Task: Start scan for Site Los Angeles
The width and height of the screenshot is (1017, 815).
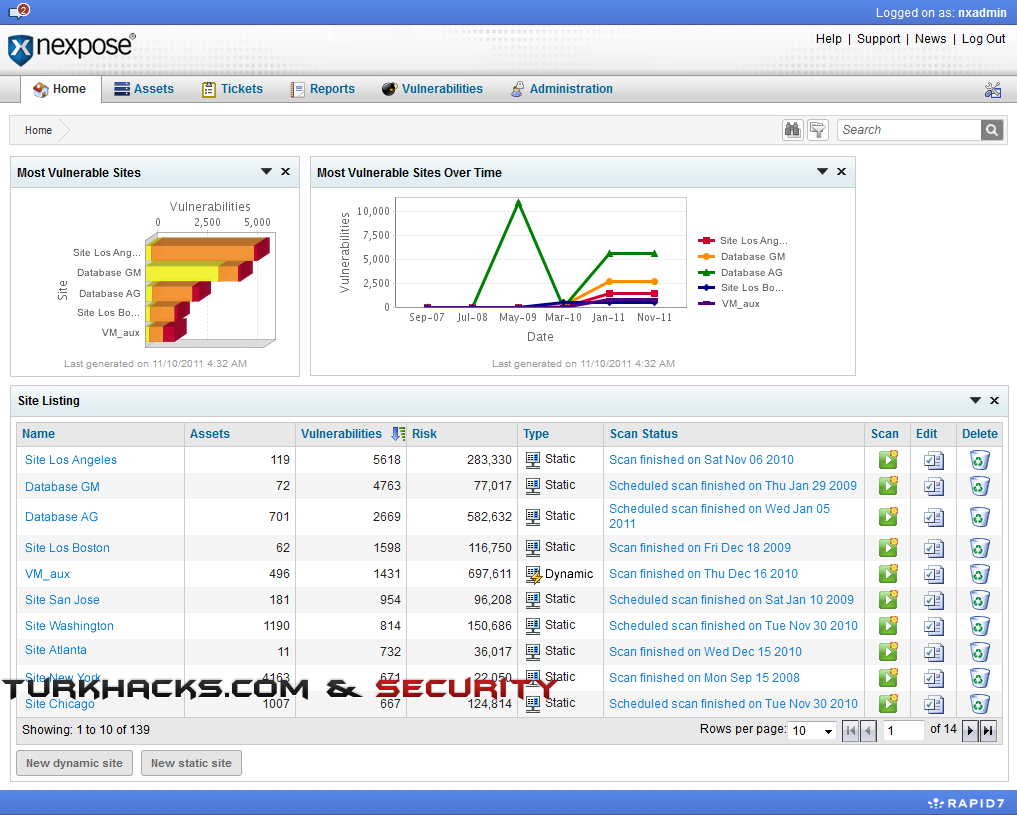Action: coord(888,459)
